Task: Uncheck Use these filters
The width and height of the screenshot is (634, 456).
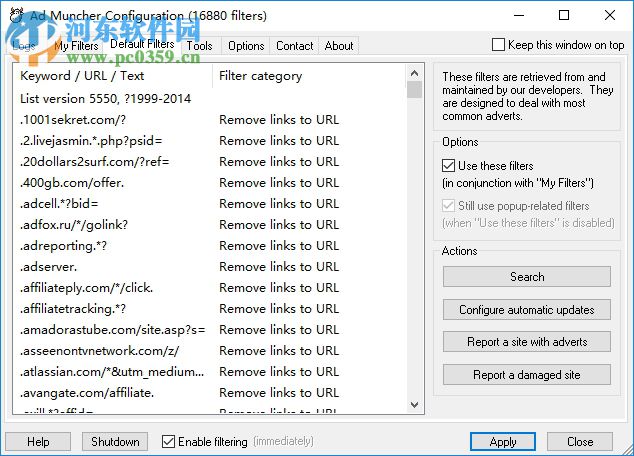Action: pos(448,166)
